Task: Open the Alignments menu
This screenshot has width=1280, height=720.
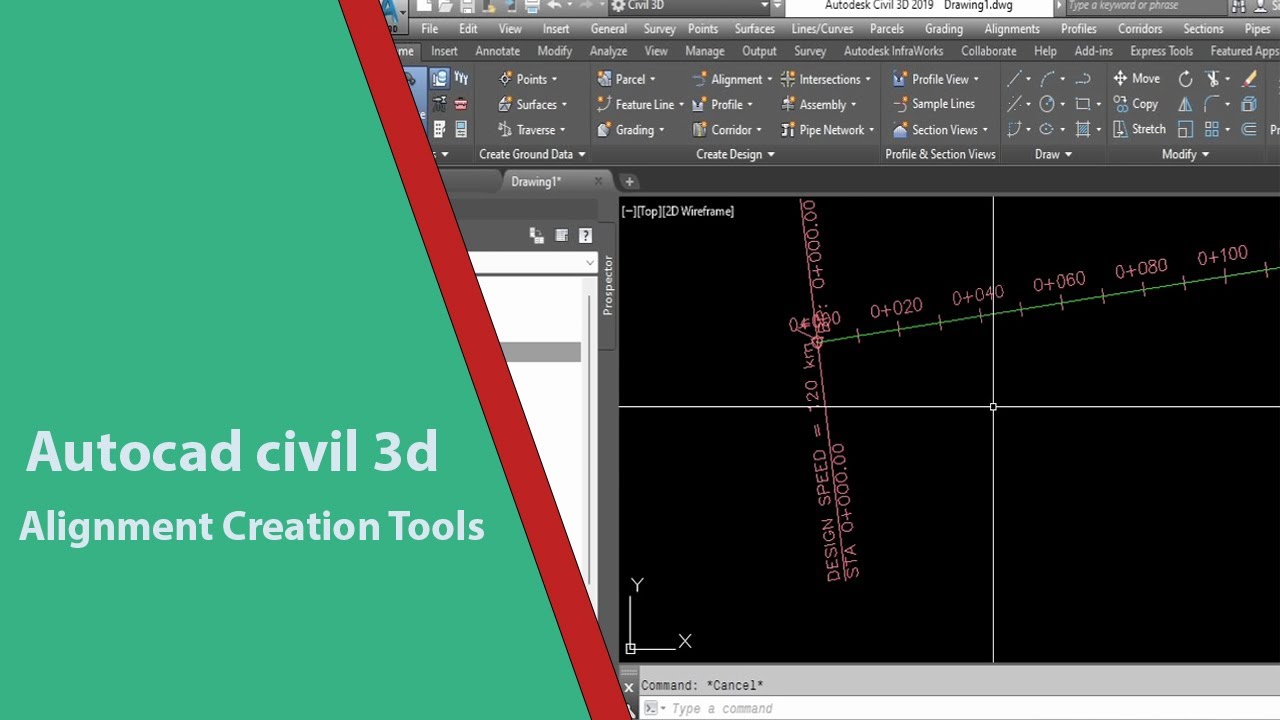Action: click(1012, 29)
